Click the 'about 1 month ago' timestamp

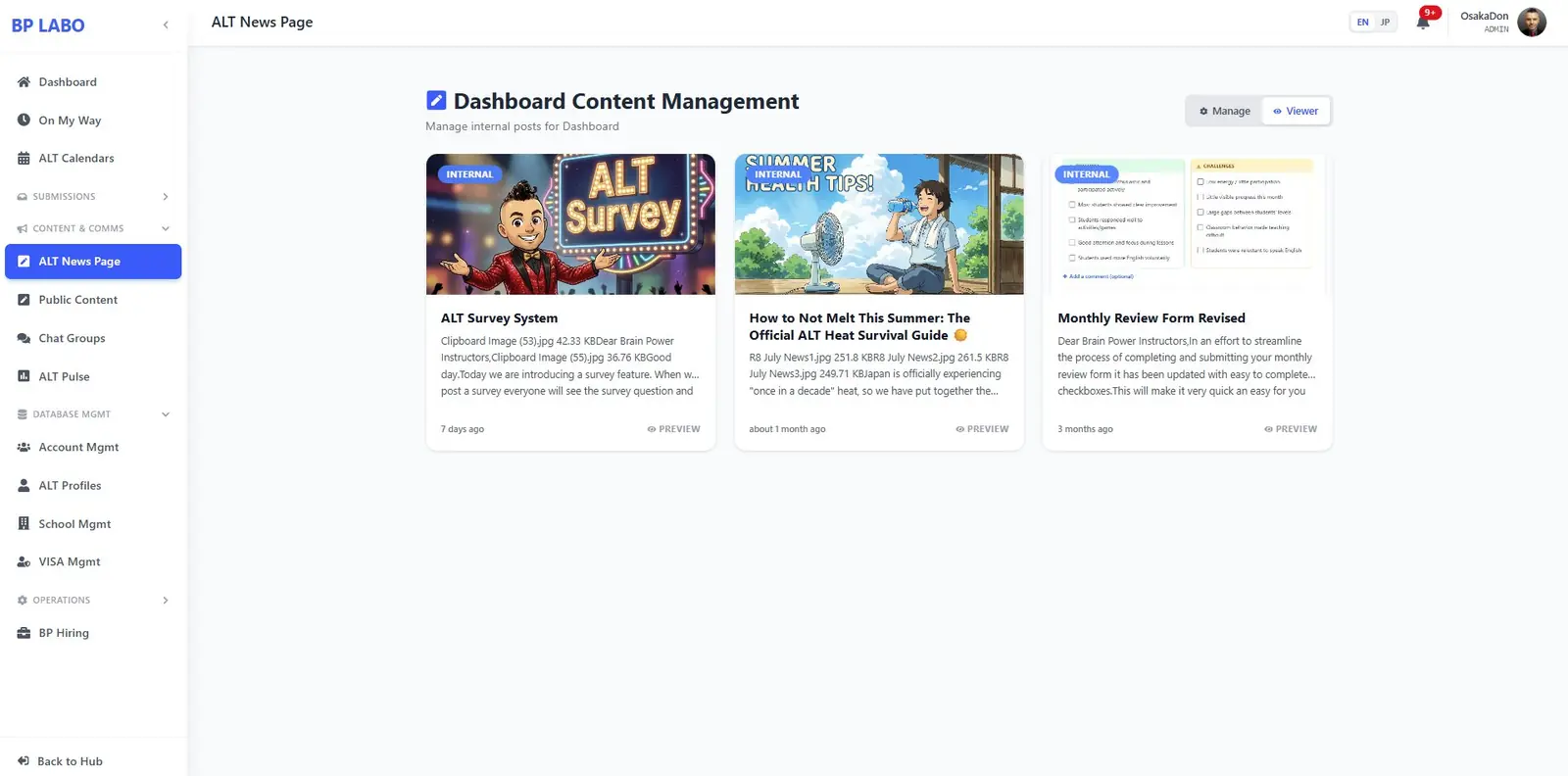787,429
